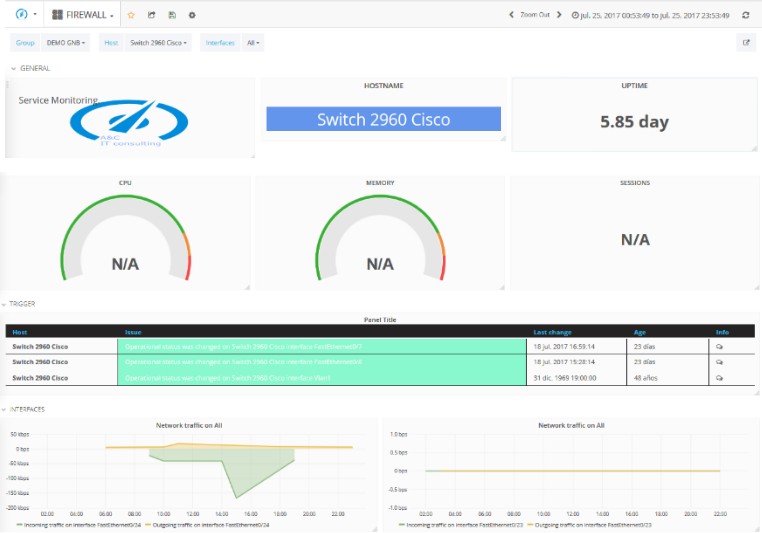Click the 5.85 day uptime value
The image size is (762, 533).
pos(634,121)
